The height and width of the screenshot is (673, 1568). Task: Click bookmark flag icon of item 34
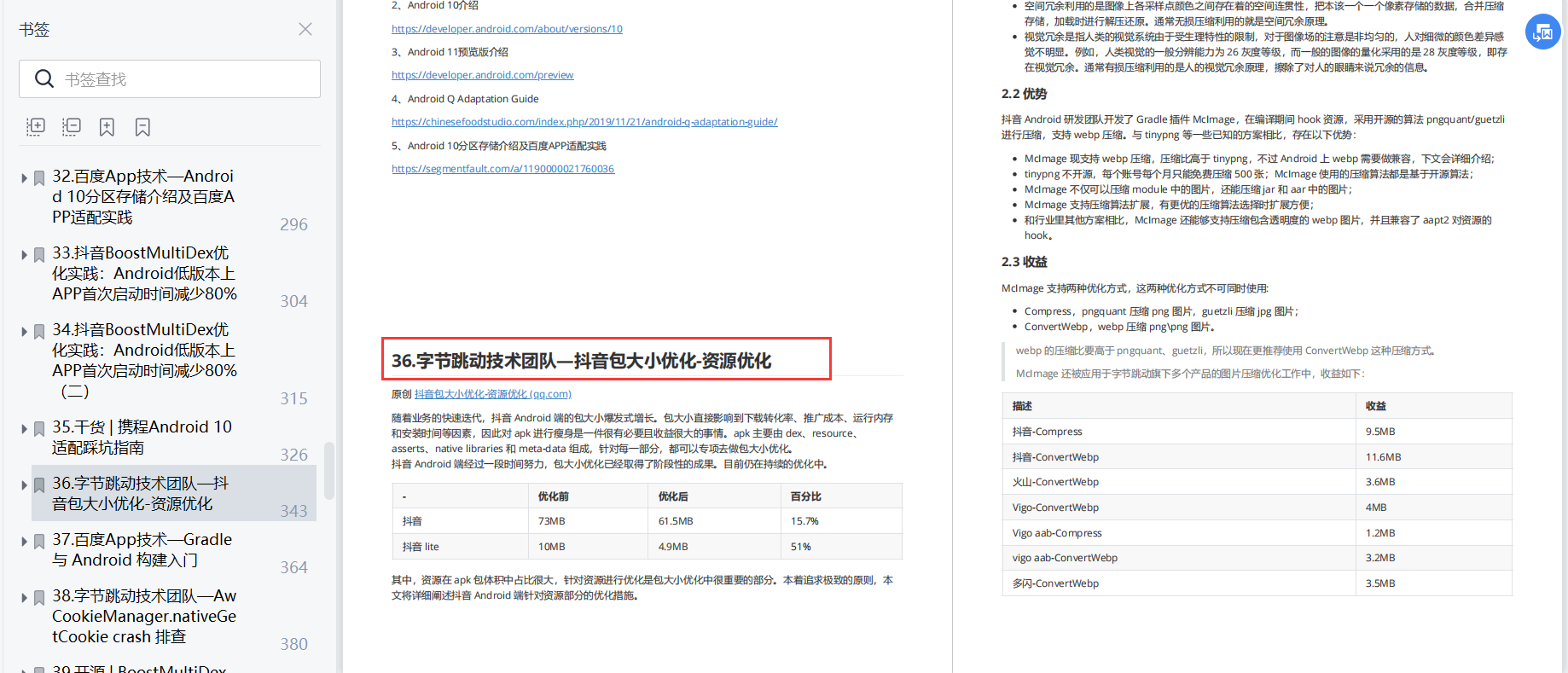pos(39,332)
